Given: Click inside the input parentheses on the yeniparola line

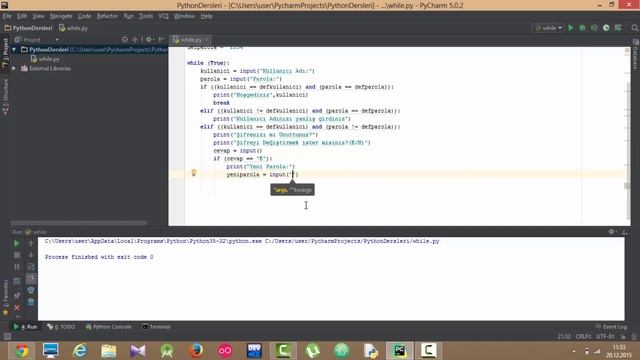Looking at the screenshot, I should pyautogui.click(x=292, y=174).
